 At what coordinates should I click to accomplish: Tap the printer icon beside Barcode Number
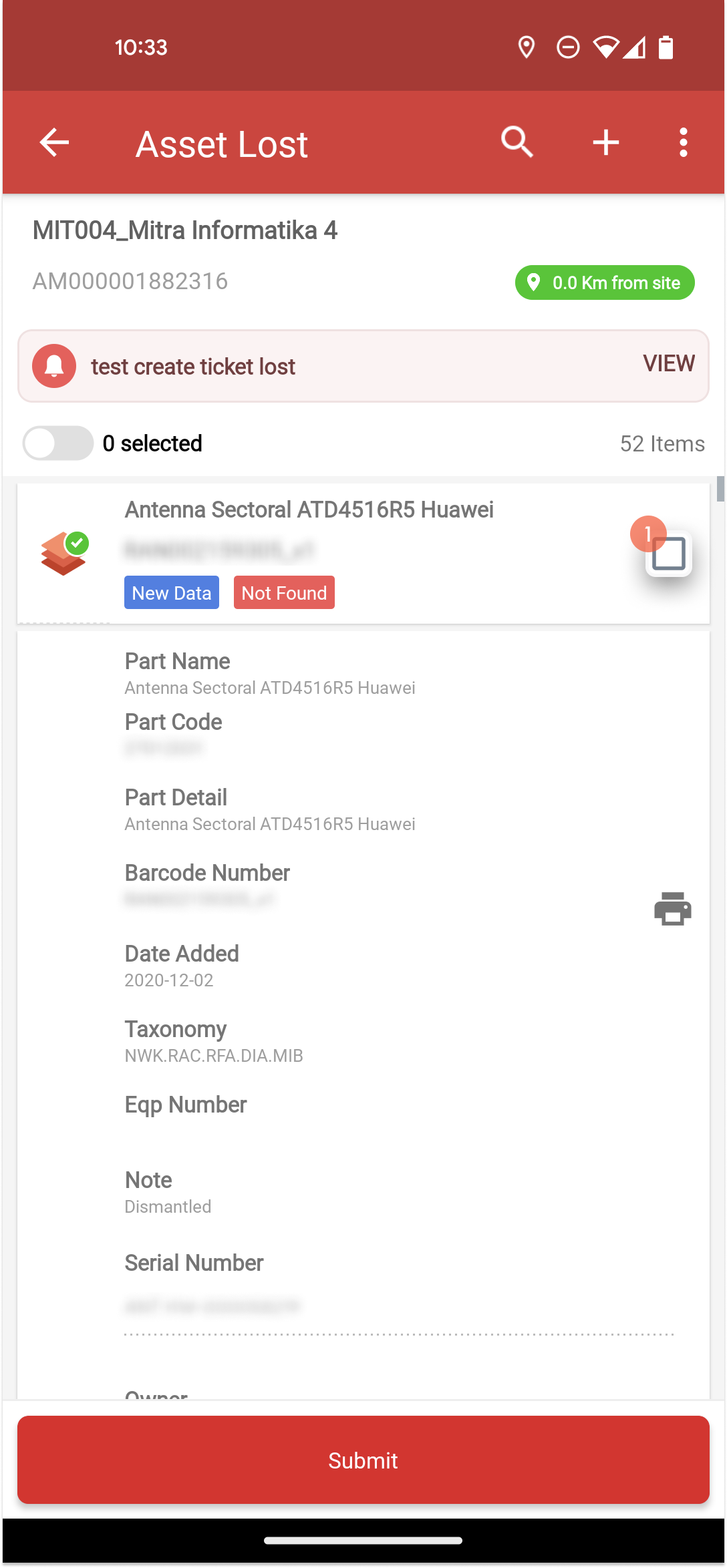(672, 908)
